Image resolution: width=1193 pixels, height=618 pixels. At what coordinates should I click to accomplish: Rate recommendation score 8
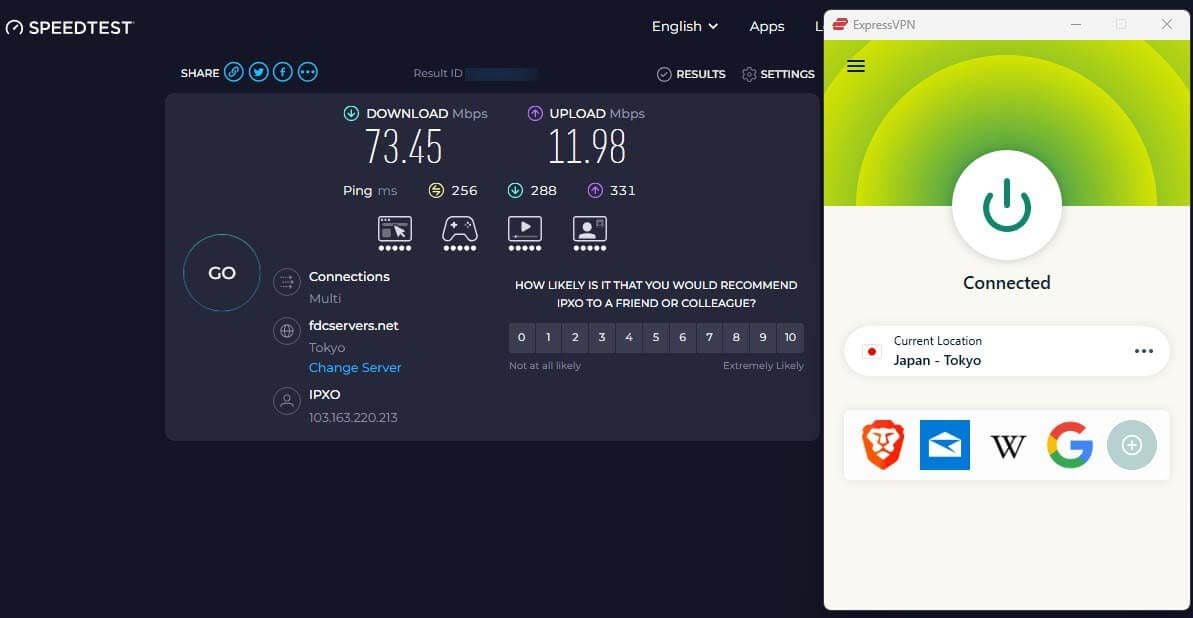(x=736, y=338)
